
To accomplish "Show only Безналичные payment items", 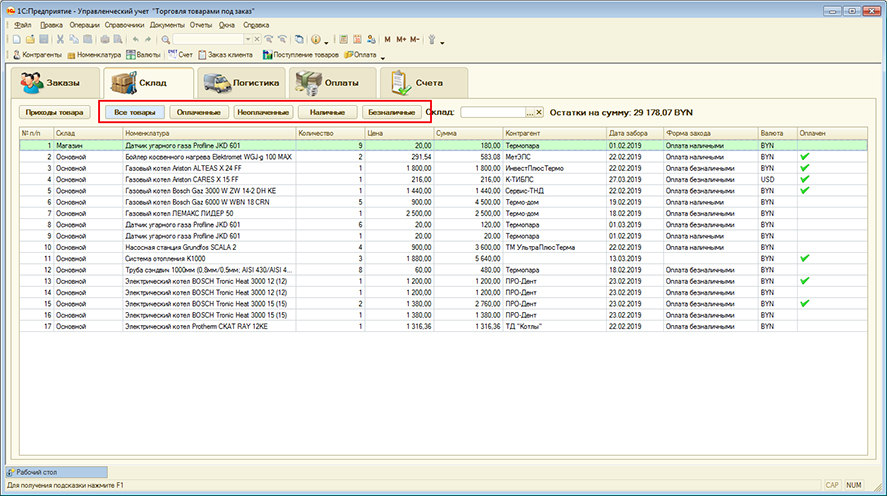I will coord(390,113).
